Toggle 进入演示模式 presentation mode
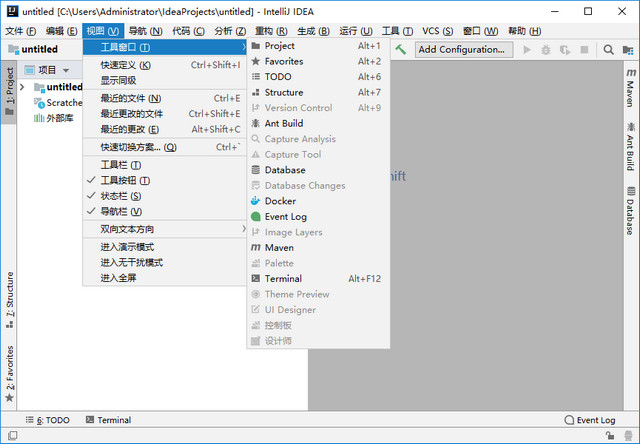The height and width of the screenshot is (444, 640). tap(164, 247)
